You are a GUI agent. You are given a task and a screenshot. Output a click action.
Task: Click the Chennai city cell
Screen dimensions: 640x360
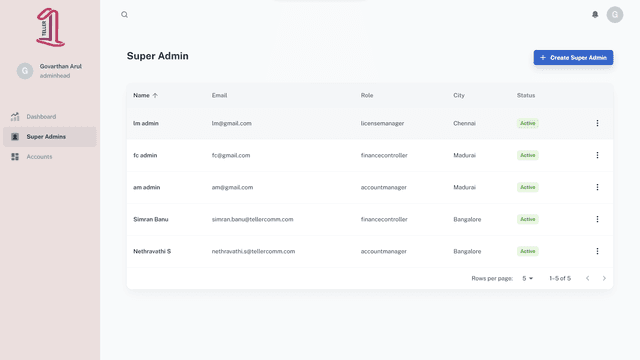[464, 123]
